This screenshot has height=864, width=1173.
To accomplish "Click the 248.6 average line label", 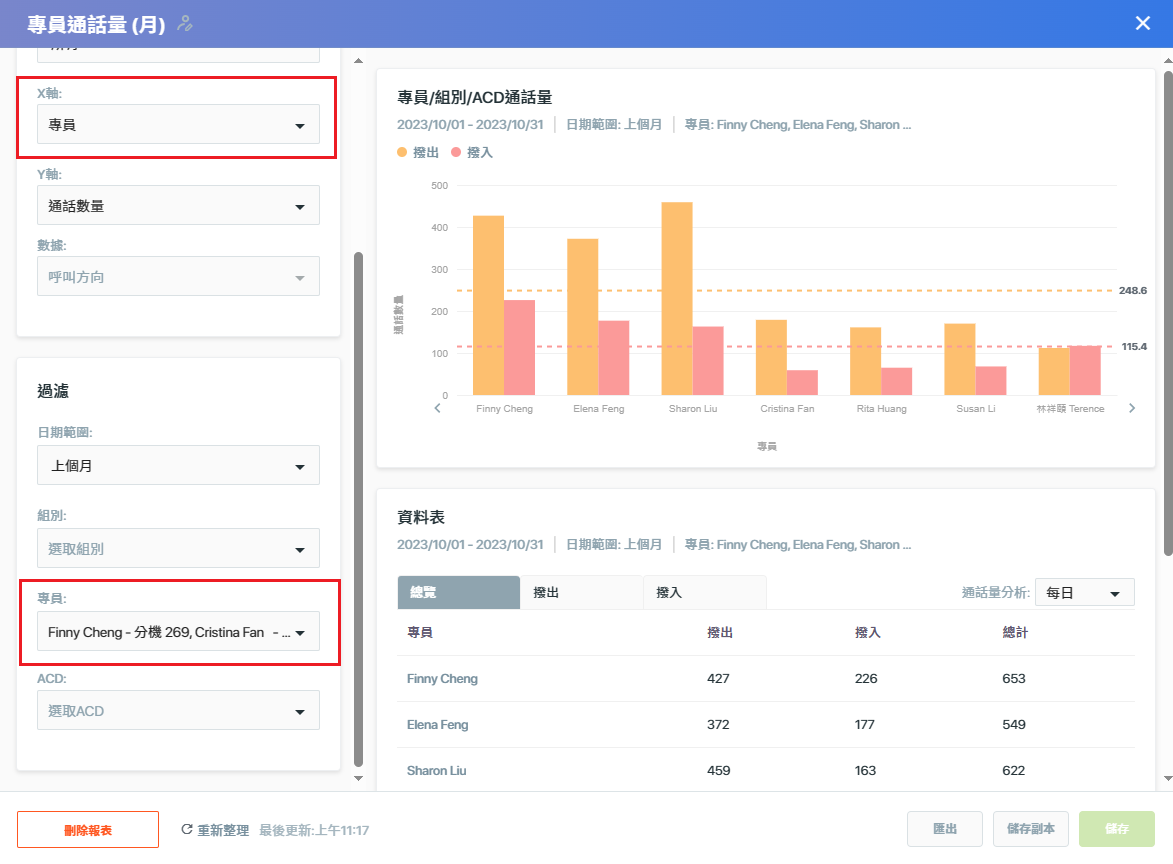I will tap(1133, 290).
